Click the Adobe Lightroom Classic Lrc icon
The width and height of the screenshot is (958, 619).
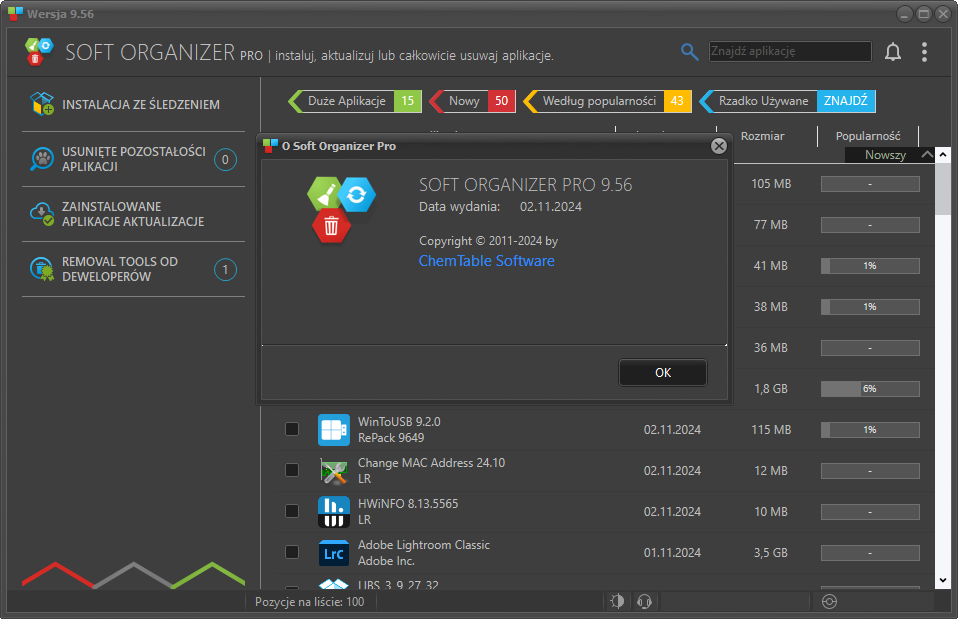click(x=334, y=553)
